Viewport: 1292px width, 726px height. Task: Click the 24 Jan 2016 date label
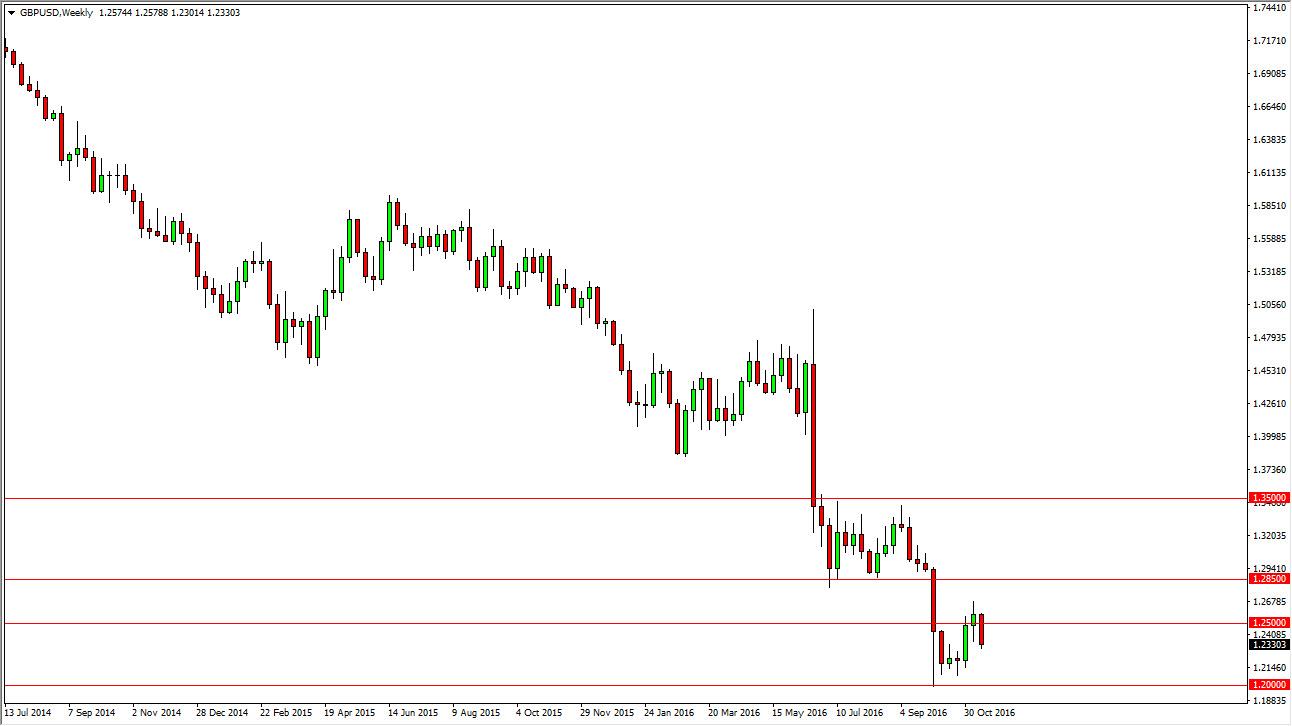click(670, 713)
